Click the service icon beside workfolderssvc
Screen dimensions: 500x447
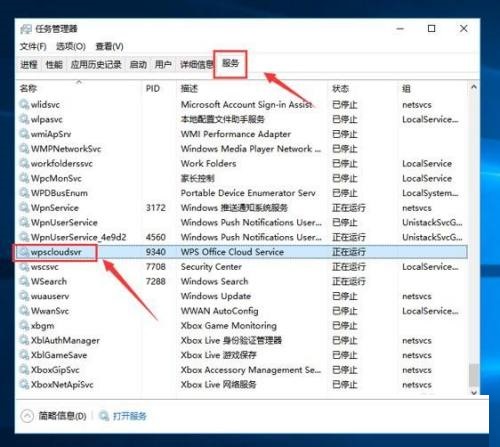coord(24,163)
